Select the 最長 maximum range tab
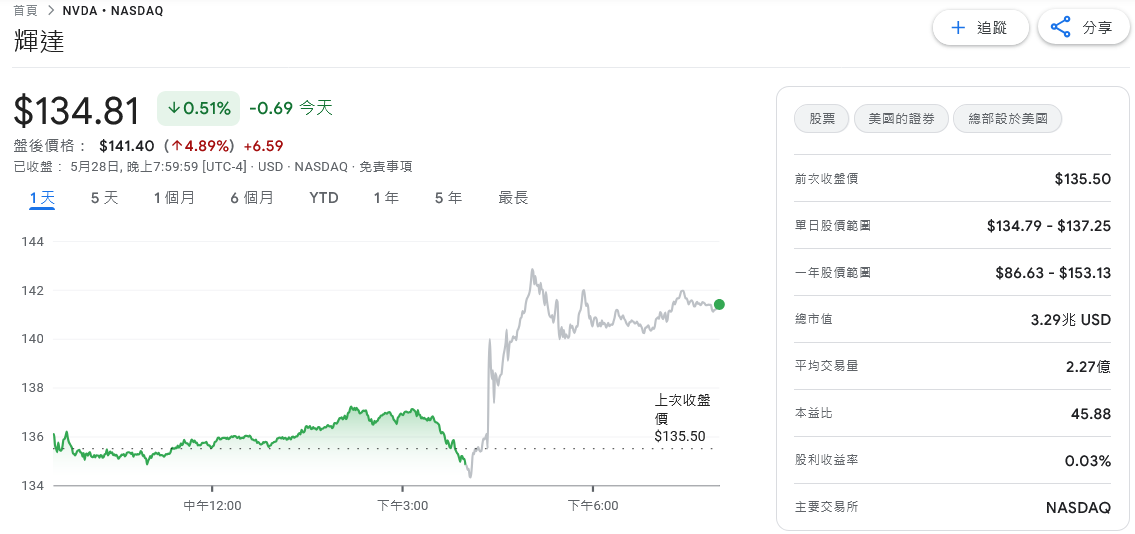 [x=513, y=198]
